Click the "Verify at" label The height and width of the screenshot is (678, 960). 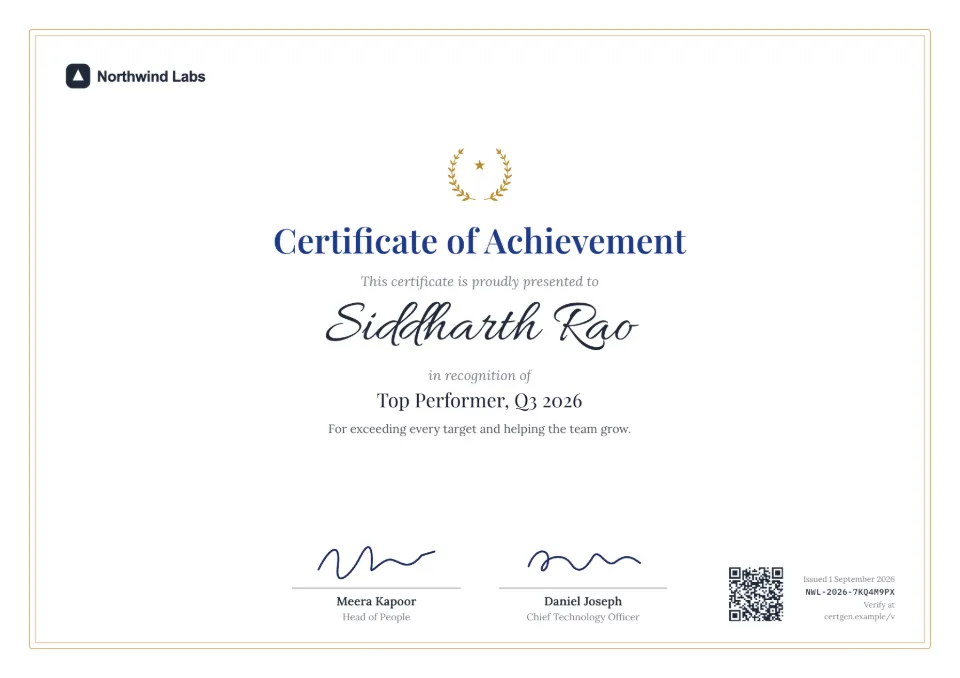pyautogui.click(x=879, y=605)
